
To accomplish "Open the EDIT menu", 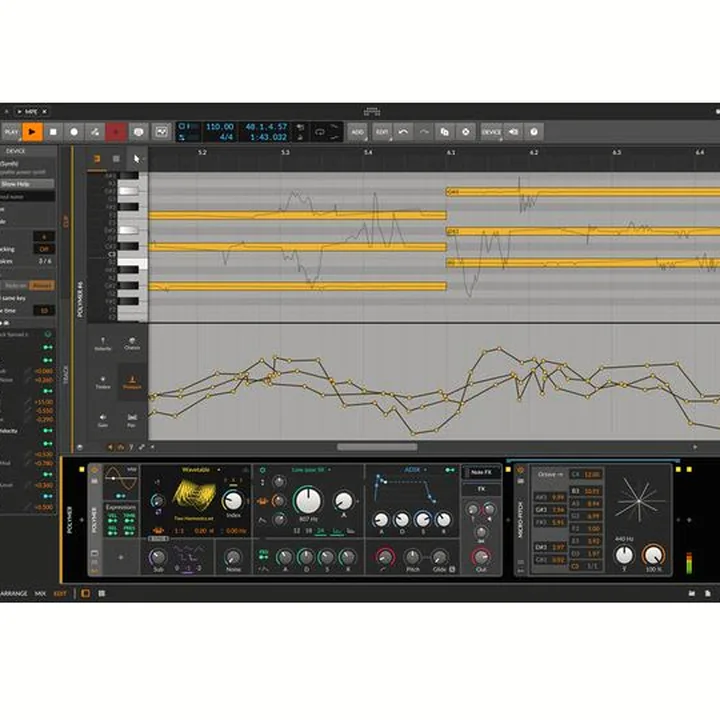I will coord(382,132).
